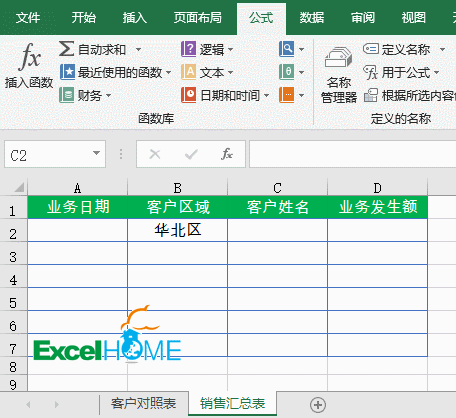456x418 pixels.
Task: Expand the 日期和时间 dropdown arrow
Action: coord(266,96)
